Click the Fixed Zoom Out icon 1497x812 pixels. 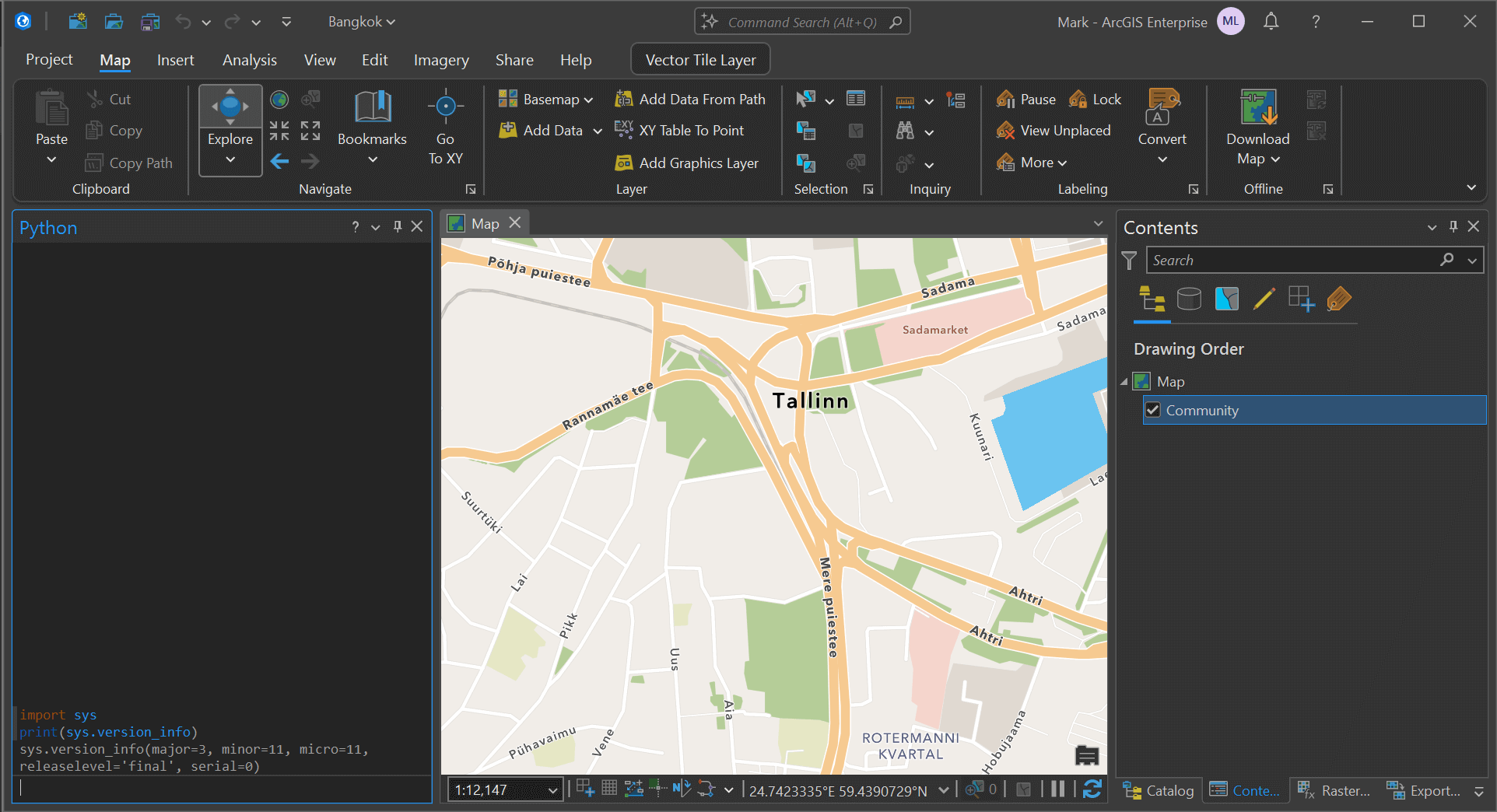tap(310, 131)
